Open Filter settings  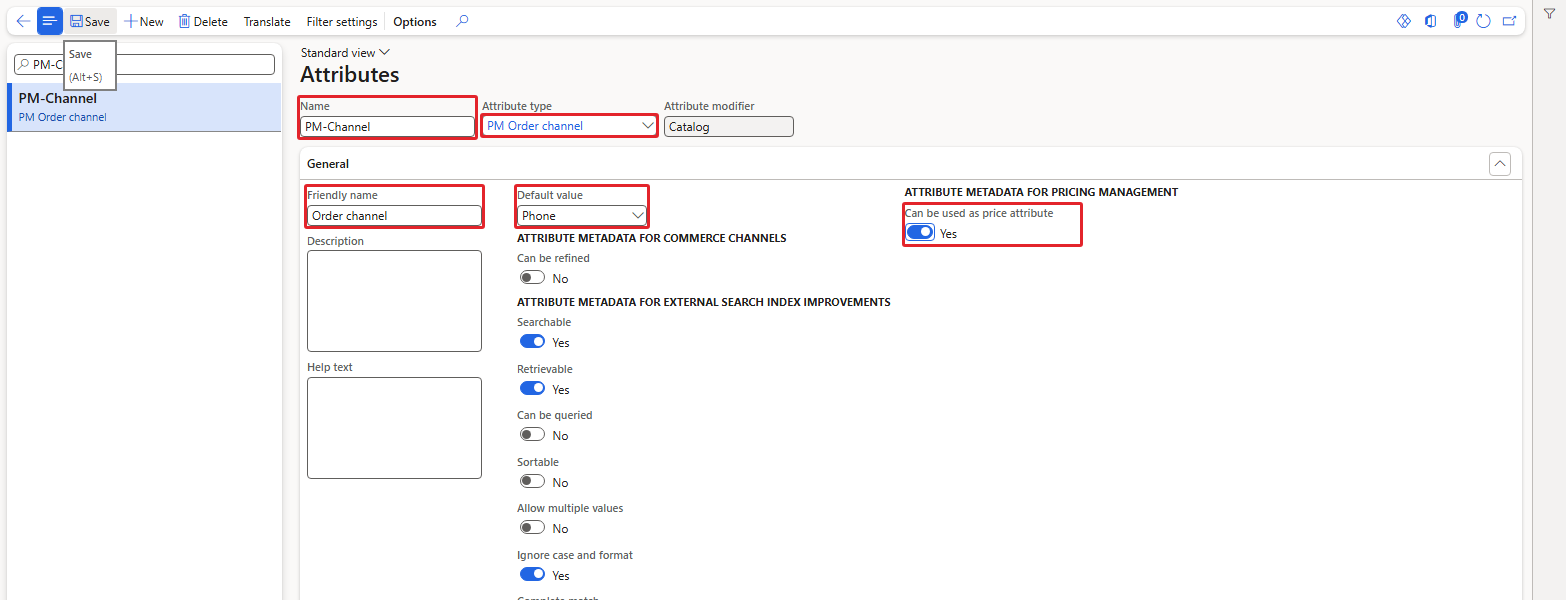[342, 21]
